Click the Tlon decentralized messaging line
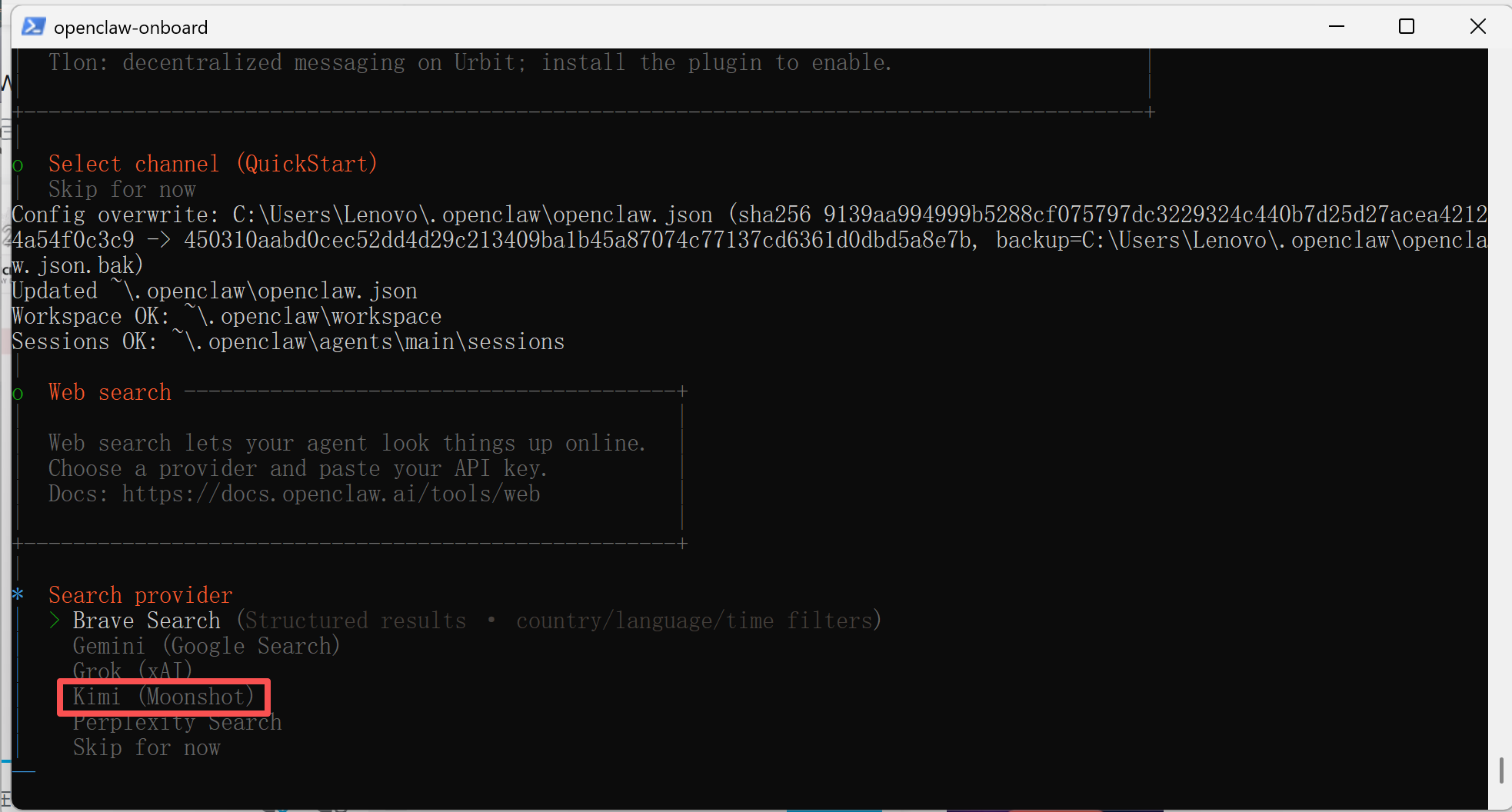This screenshot has height=812, width=1512. click(x=470, y=62)
